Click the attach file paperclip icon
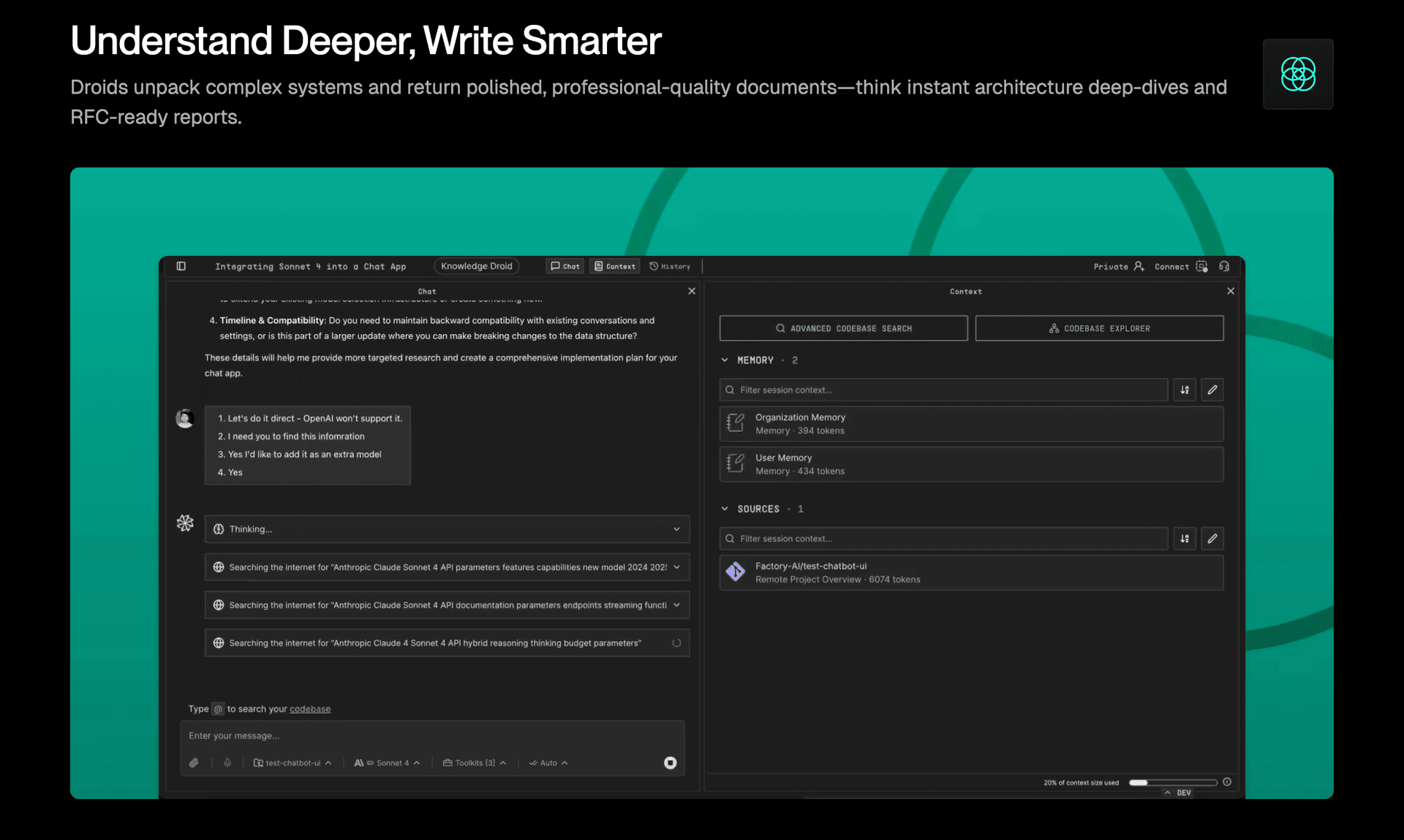The height and width of the screenshot is (840, 1404). [x=194, y=763]
